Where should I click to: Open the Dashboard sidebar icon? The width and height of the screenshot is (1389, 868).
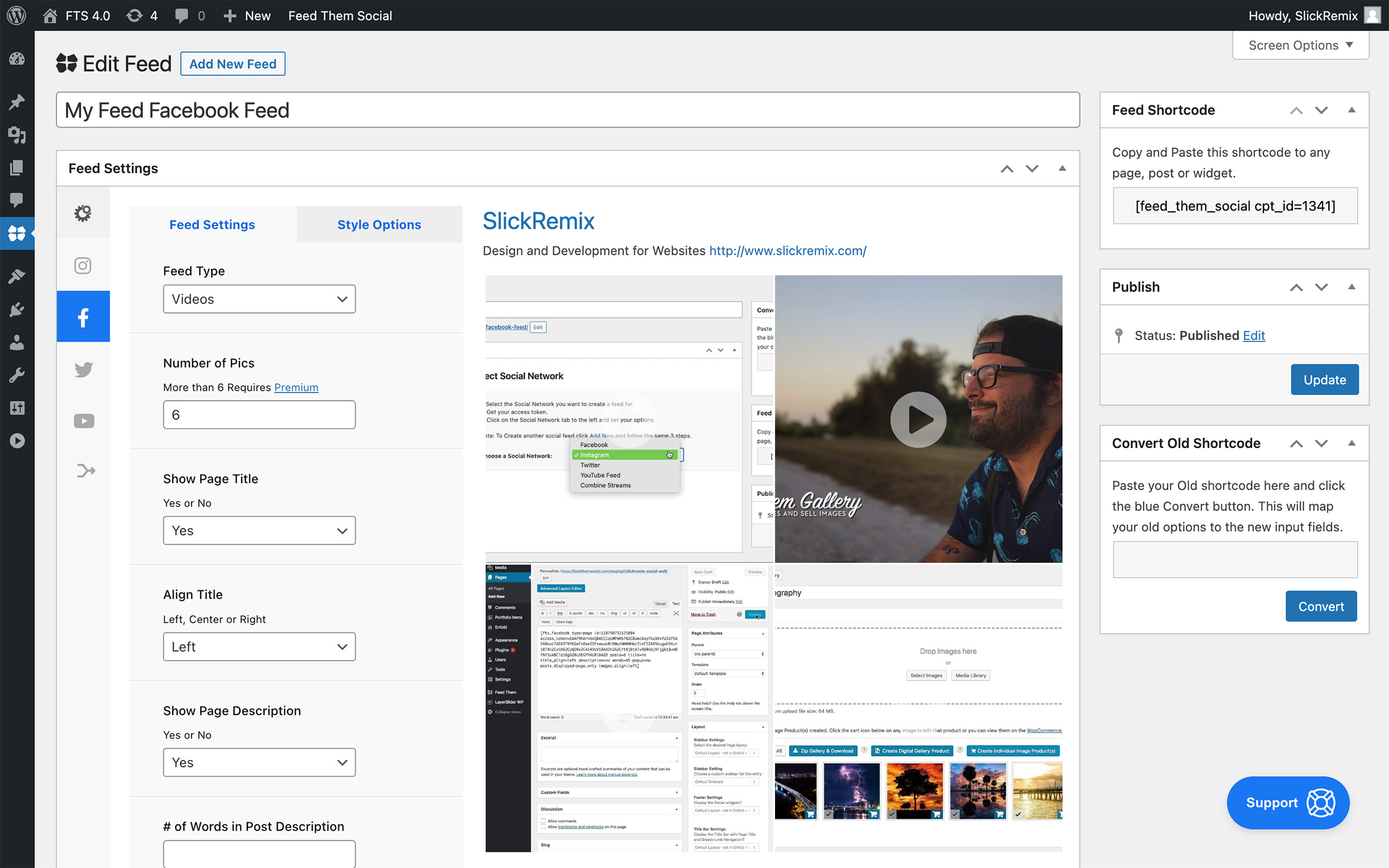(x=17, y=58)
